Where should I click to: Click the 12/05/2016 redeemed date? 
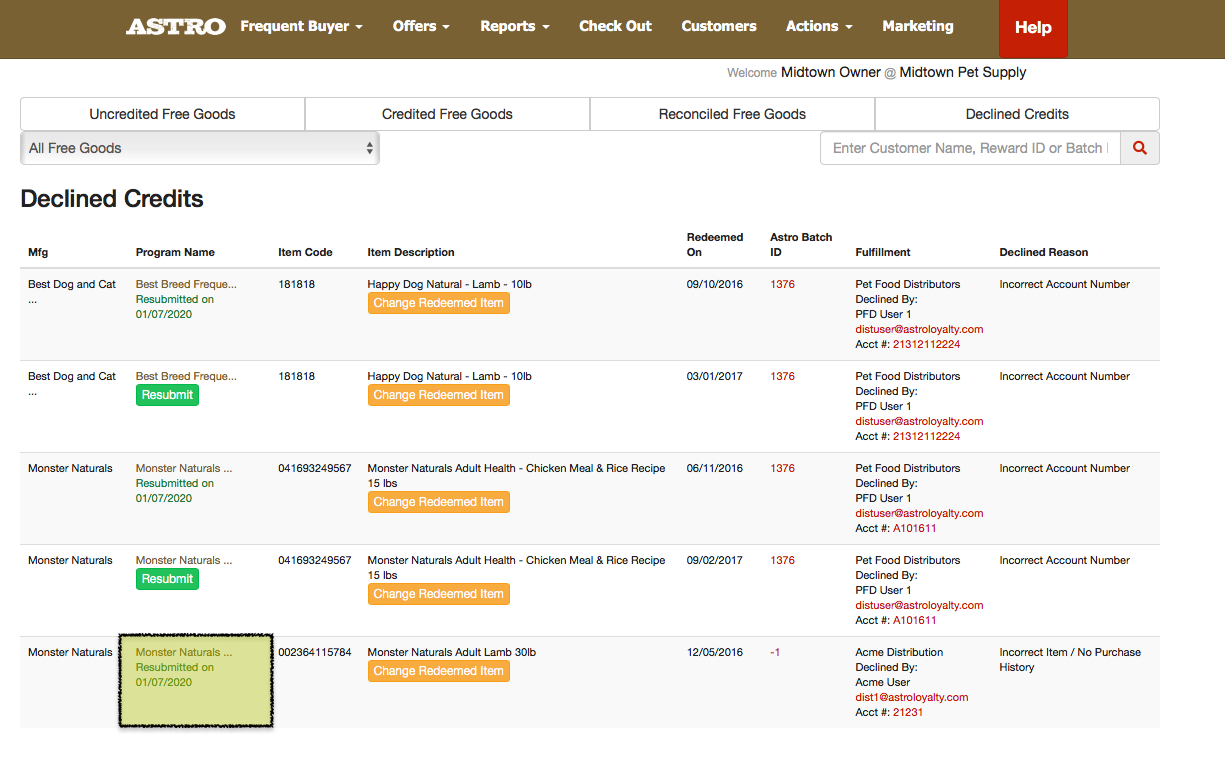pos(715,652)
